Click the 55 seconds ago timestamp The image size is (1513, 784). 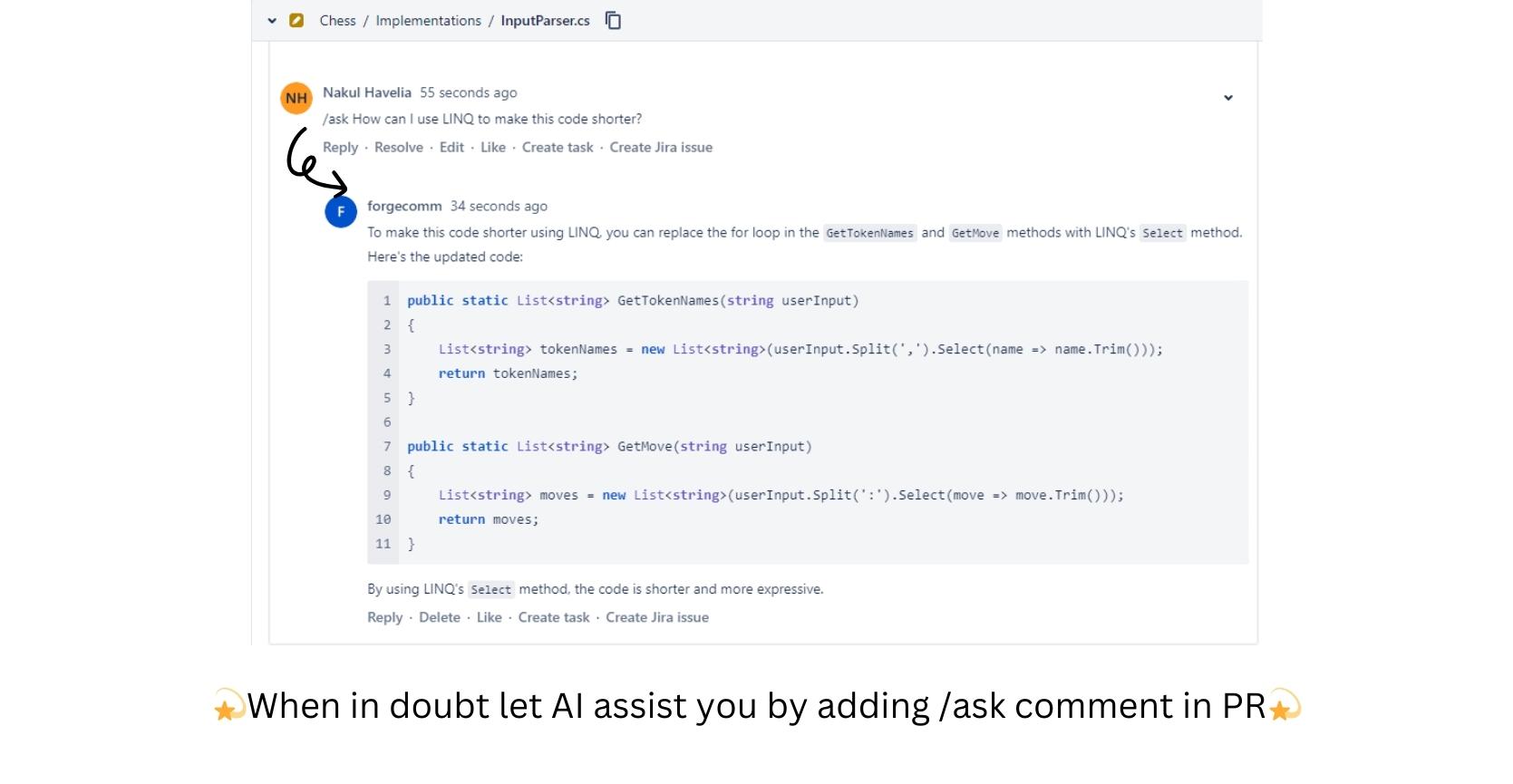469,92
